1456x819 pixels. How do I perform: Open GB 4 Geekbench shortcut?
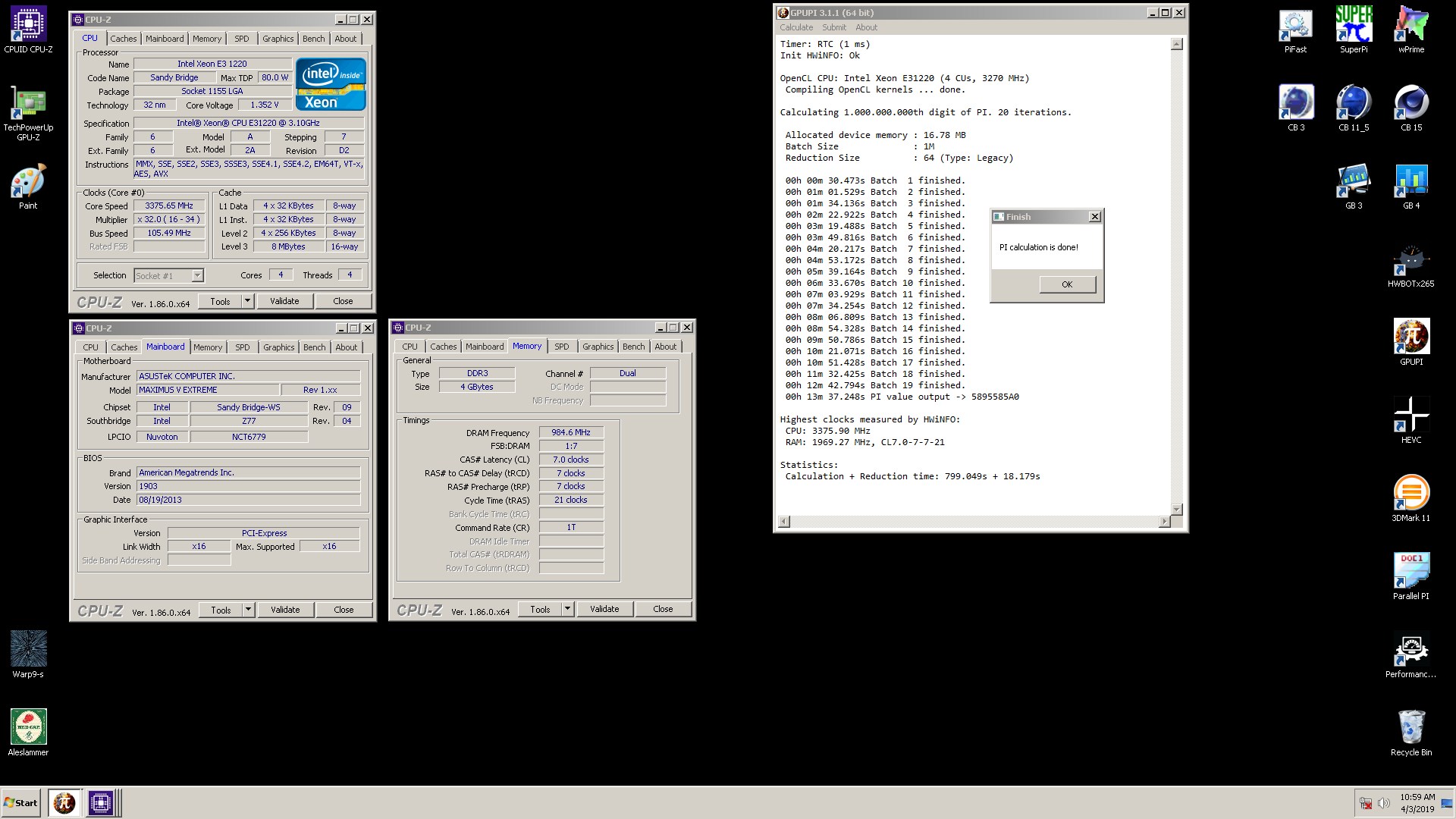point(1411,187)
